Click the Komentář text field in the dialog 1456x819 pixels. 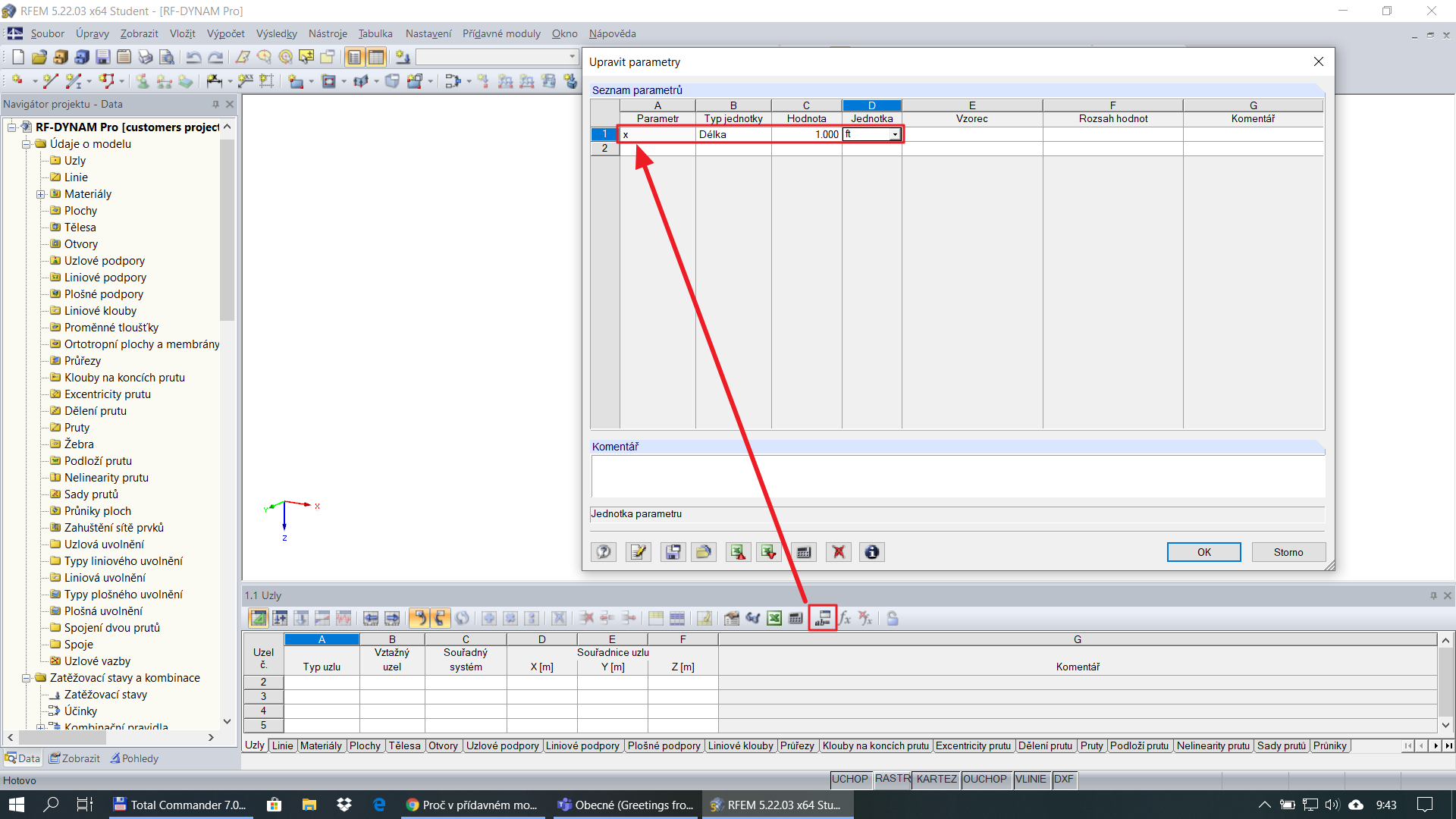pyautogui.click(x=957, y=475)
